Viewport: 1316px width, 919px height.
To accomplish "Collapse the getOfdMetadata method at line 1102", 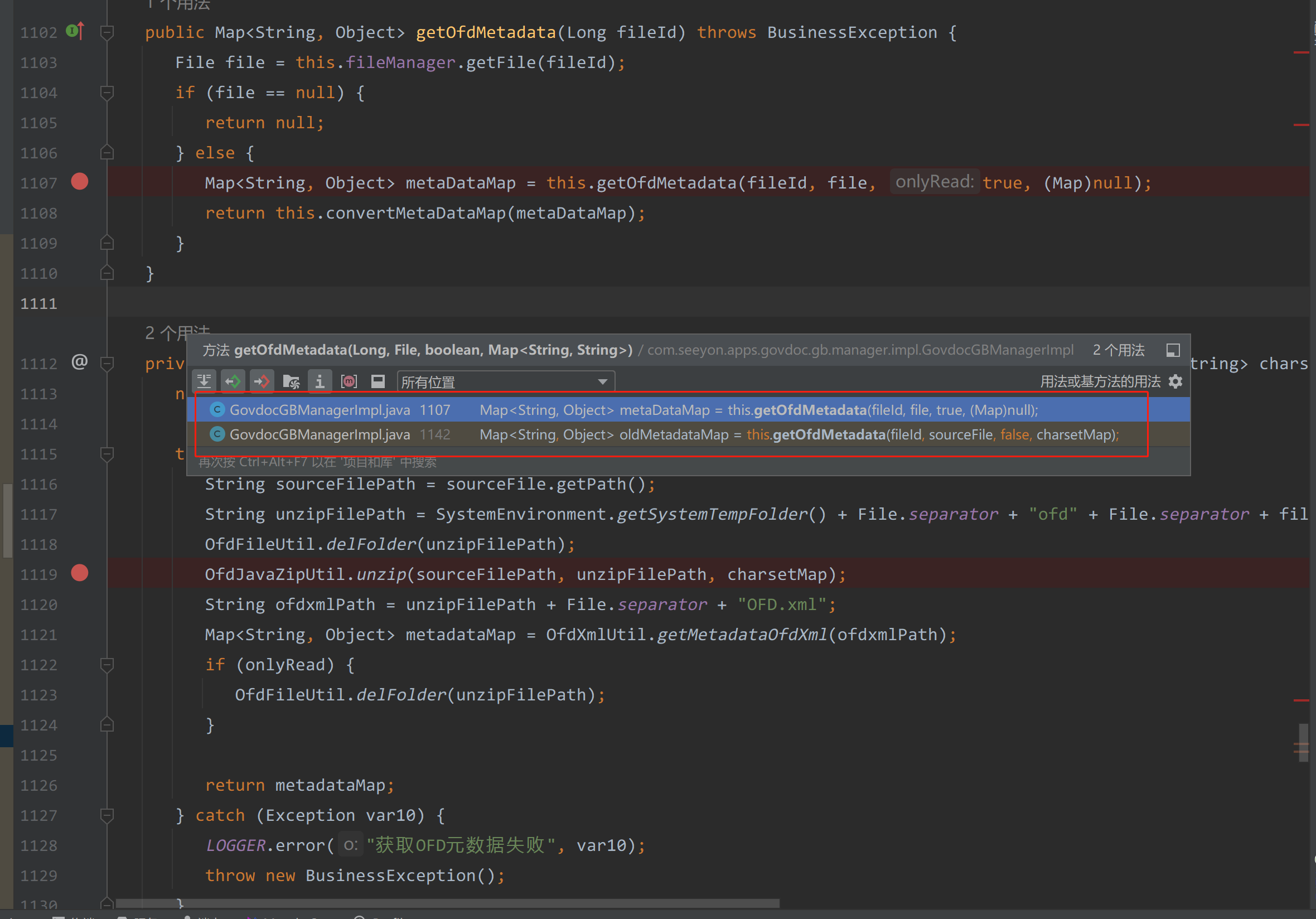I will (107, 32).
